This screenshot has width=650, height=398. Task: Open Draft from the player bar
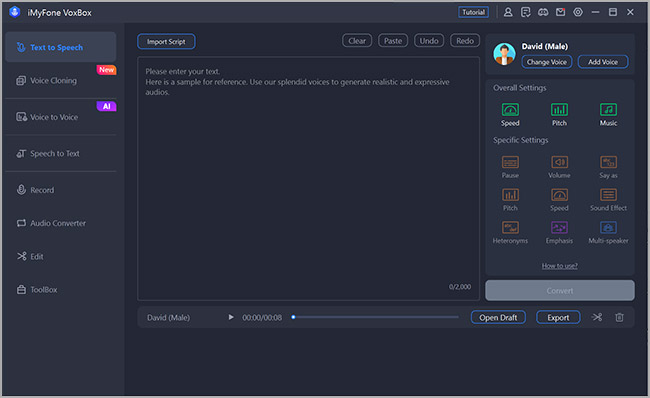pos(498,317)
